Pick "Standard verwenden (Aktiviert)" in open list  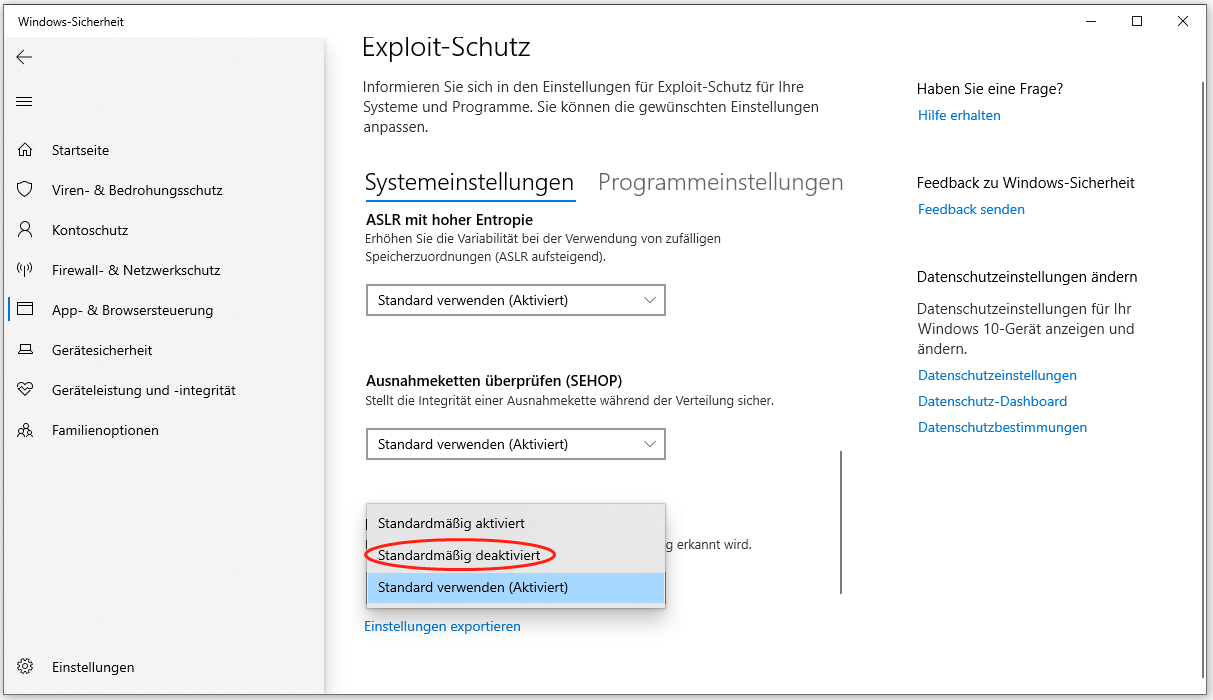[x=473, y=588]
